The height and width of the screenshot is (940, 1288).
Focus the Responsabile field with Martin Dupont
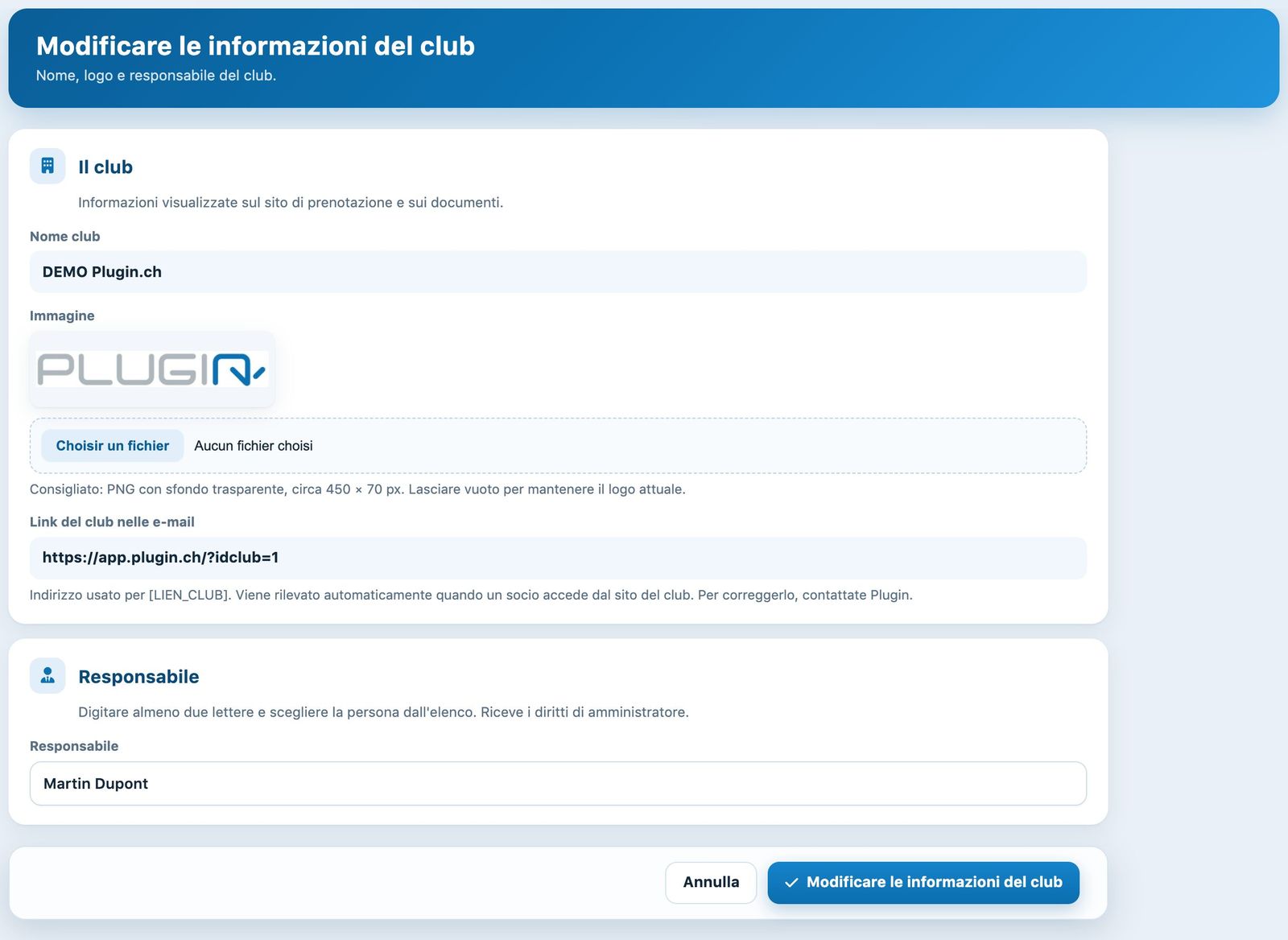(x=558, y=784)
